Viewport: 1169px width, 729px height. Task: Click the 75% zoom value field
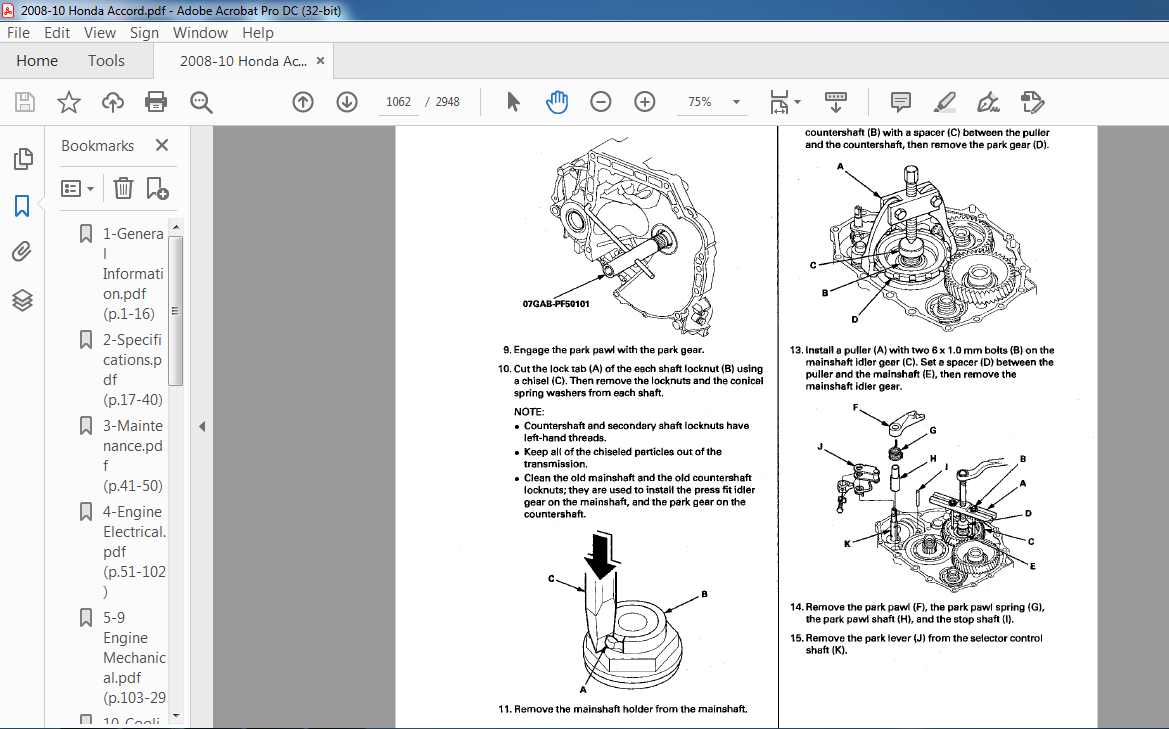(x=700, y=102)
